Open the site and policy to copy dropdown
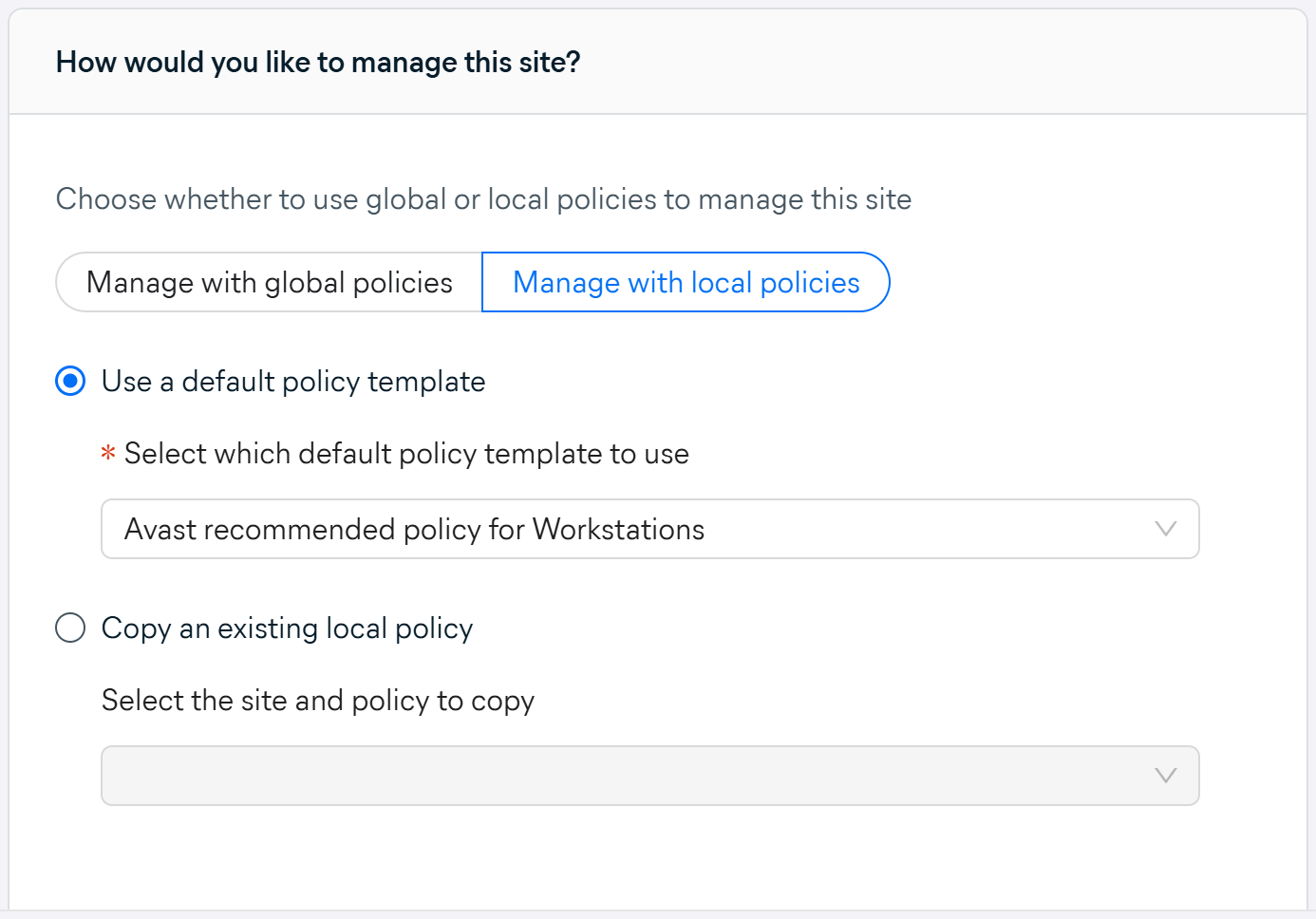This screenshot has width=1316, height=919. [649, 776]
